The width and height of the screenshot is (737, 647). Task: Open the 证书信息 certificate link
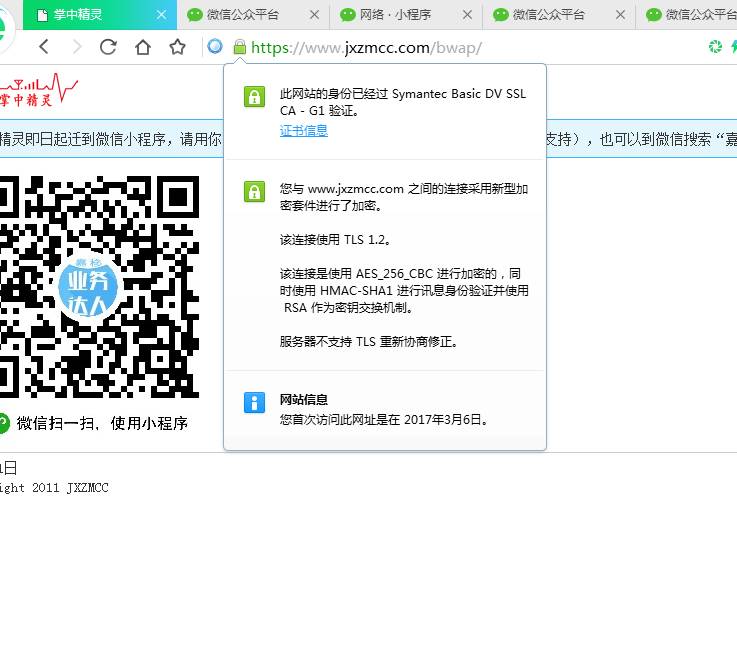[304, 130]
